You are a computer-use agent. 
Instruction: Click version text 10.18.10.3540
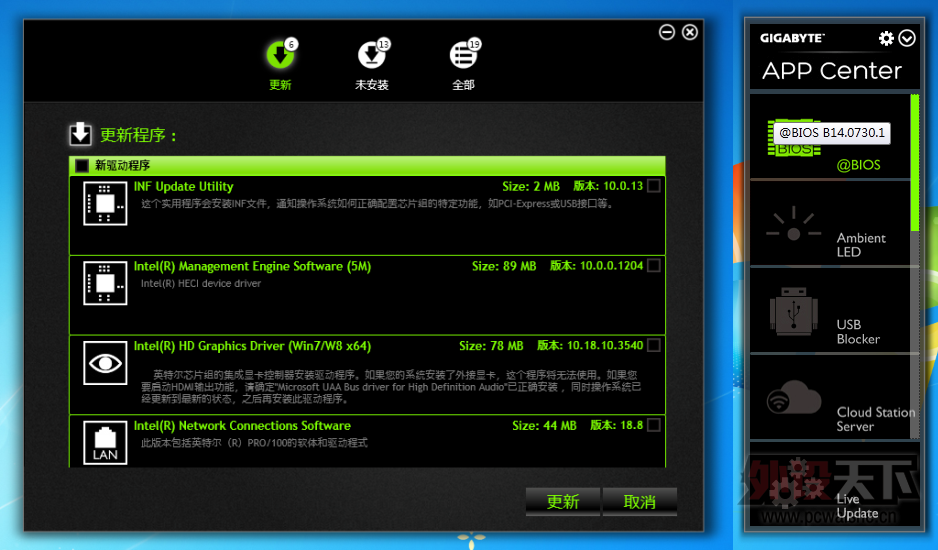point(605,345)
